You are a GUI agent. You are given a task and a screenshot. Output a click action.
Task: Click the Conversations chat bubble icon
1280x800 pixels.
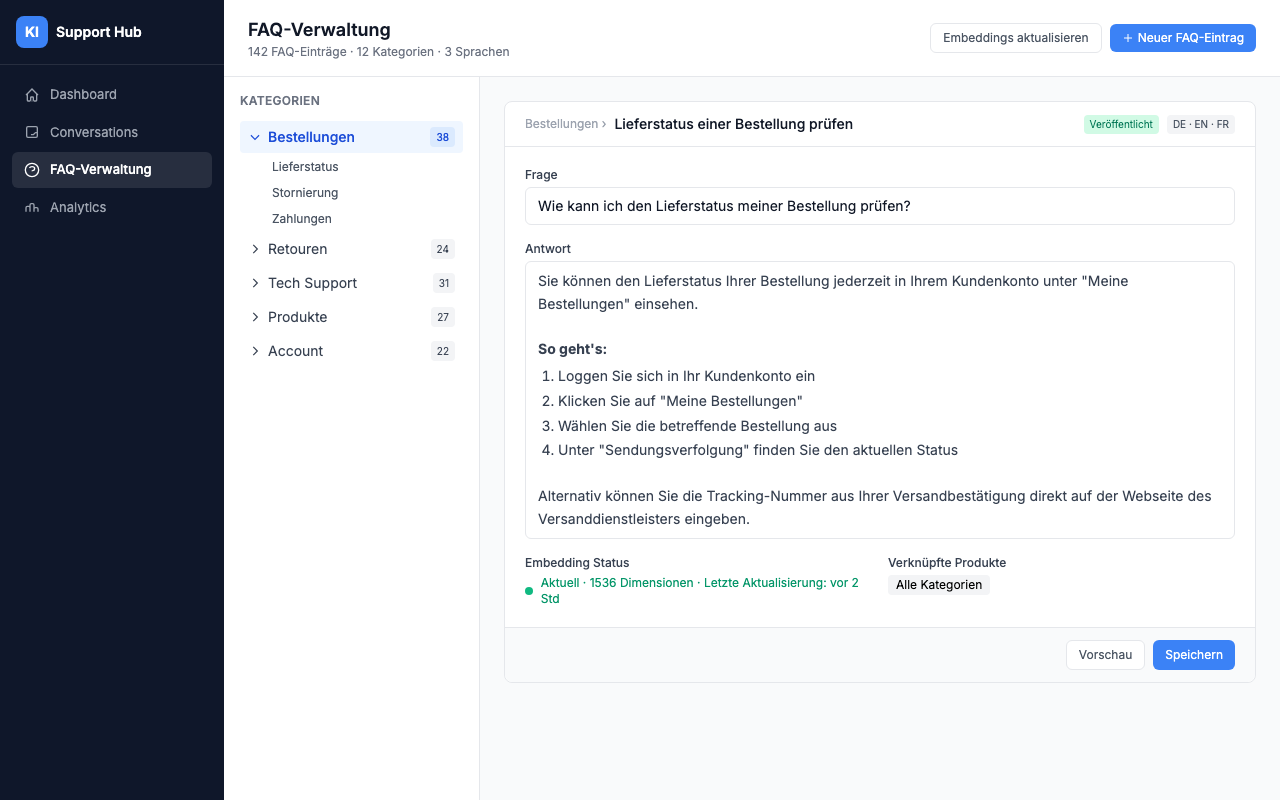pyautogui.click(x=31, y=132)
